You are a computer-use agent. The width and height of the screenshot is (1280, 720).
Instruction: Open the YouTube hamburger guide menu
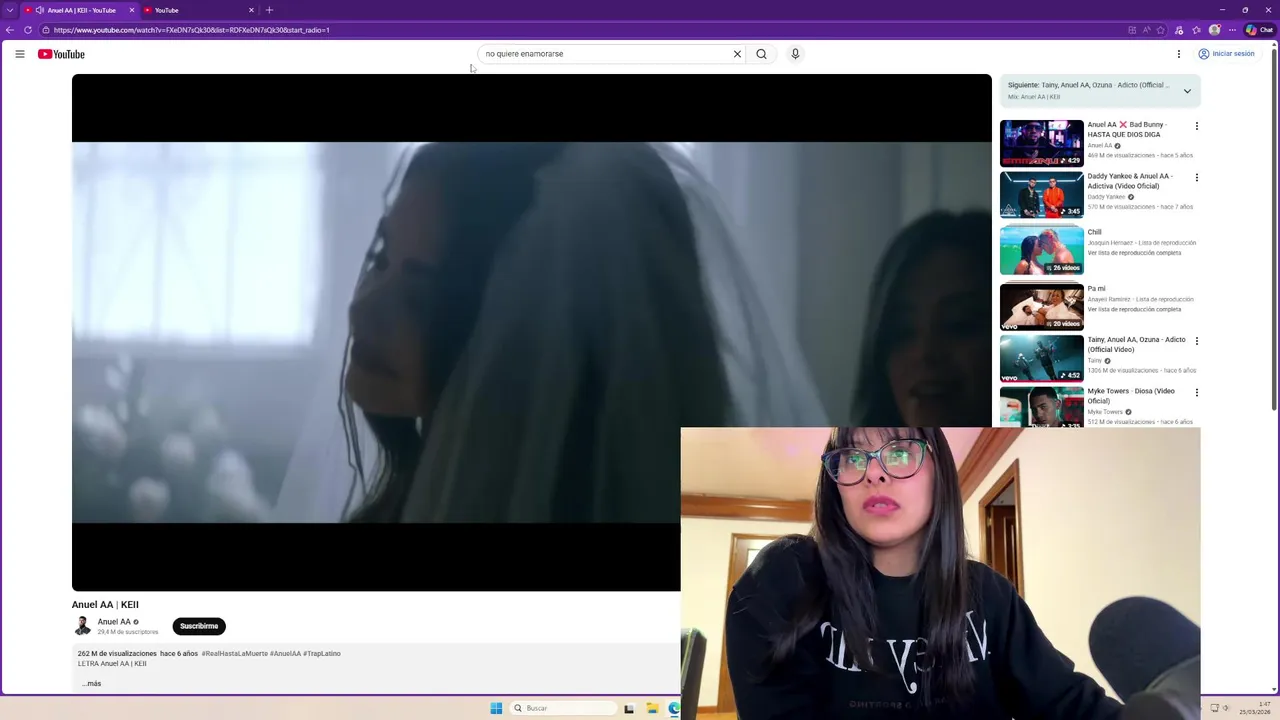(20, 54)
